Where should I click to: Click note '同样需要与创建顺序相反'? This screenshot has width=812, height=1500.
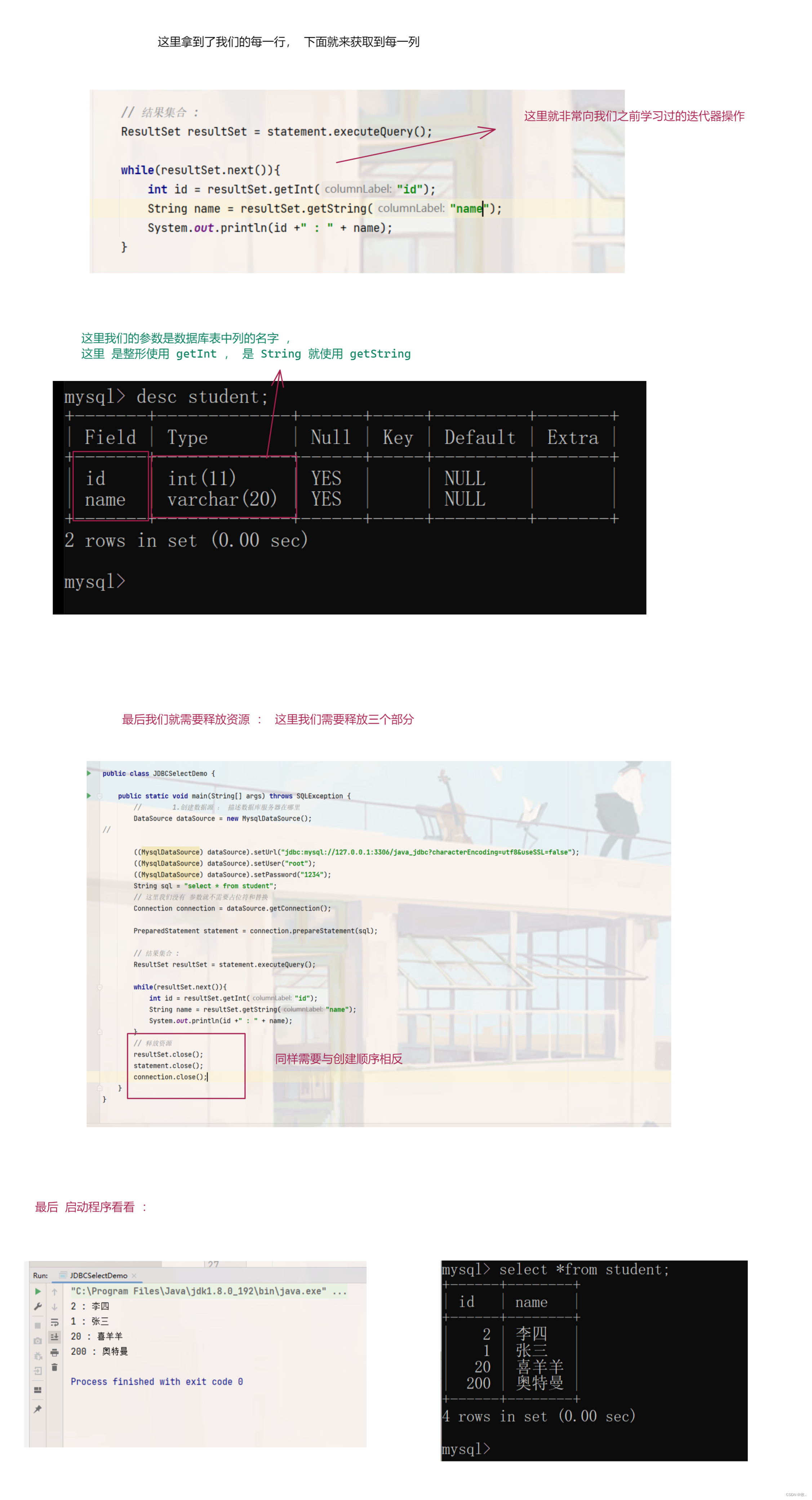pyautogui.click(x=338, y=1059)
